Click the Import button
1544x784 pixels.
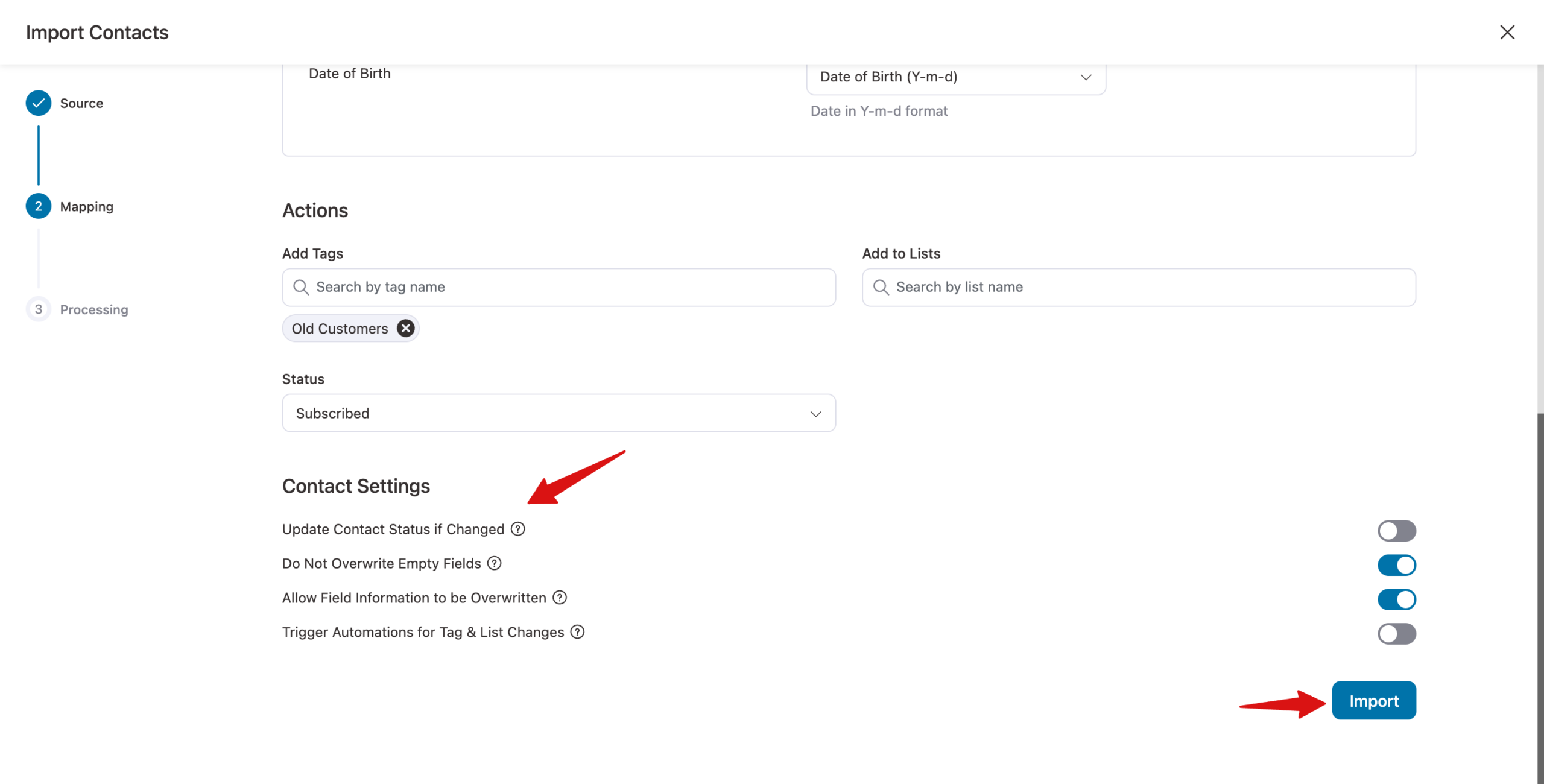pyautogui.click(x=1374, y=700)
